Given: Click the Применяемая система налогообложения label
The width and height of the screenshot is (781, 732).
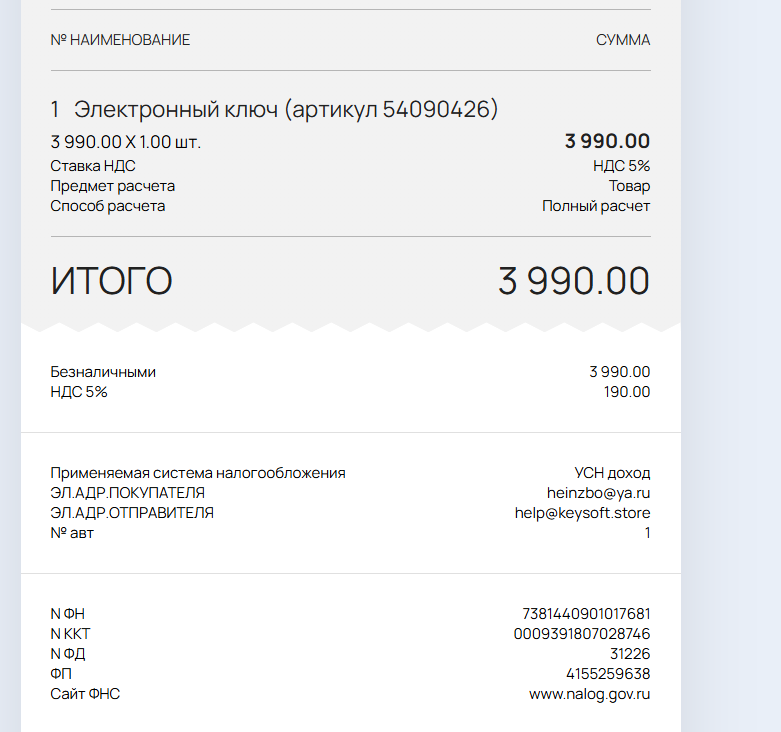Looking at the screenshot, I should (x=198, y=473).
